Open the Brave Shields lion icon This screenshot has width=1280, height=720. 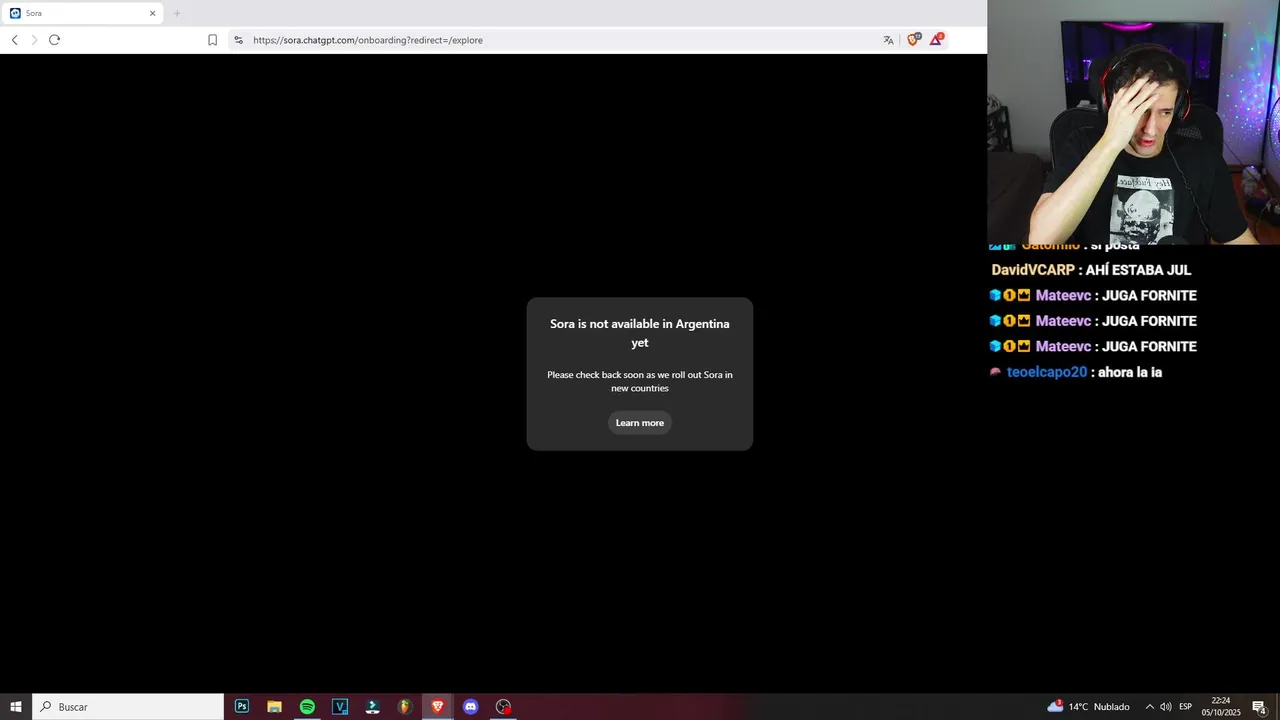coord(912,40)
